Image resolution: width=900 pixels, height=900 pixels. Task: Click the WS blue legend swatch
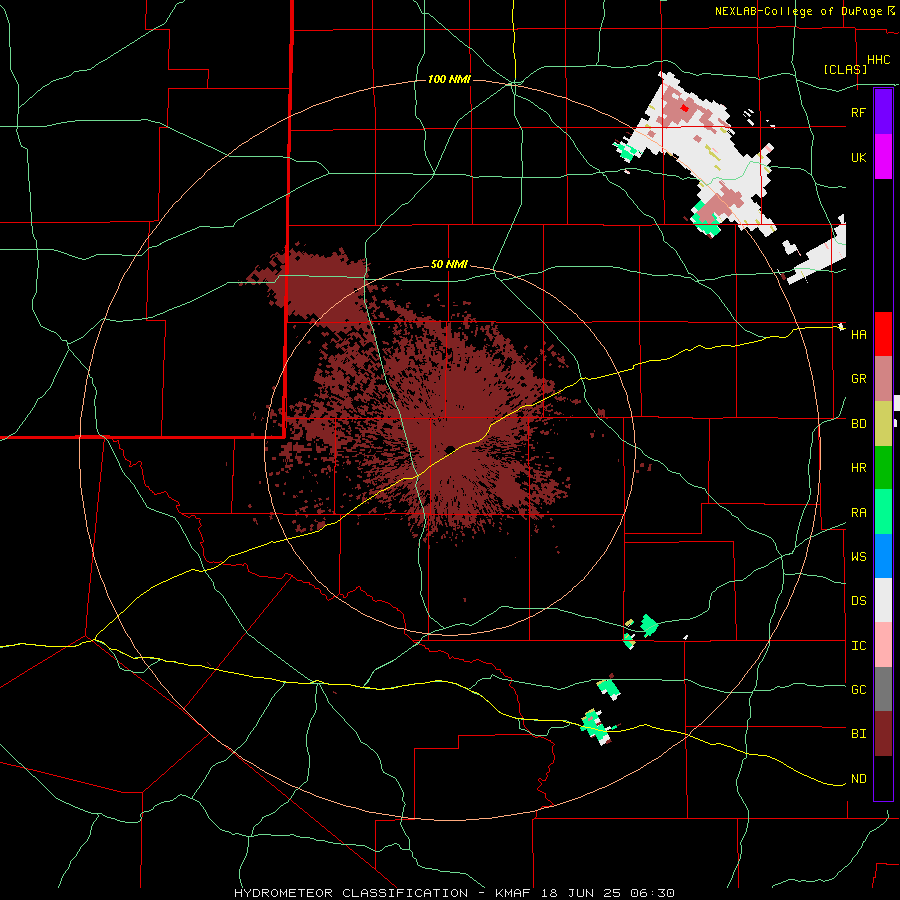(883, 556)
